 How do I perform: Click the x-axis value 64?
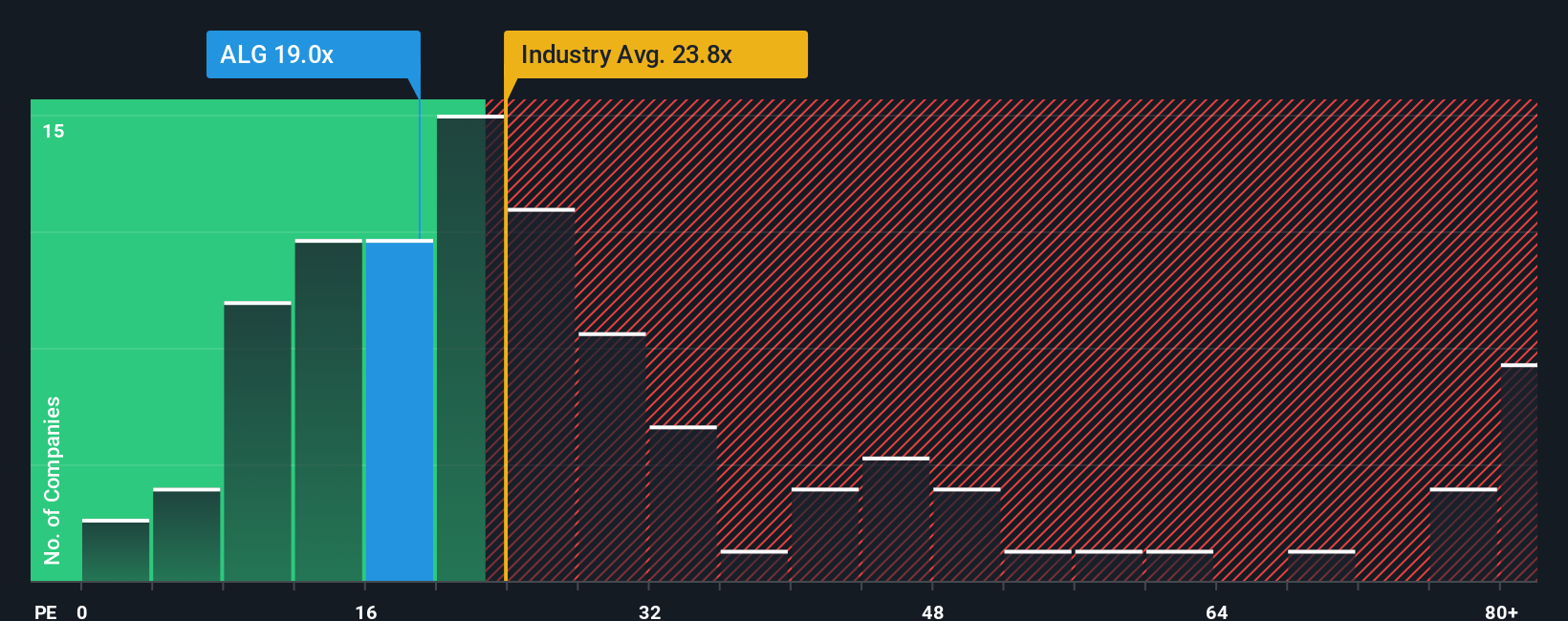click(1216, 611)
